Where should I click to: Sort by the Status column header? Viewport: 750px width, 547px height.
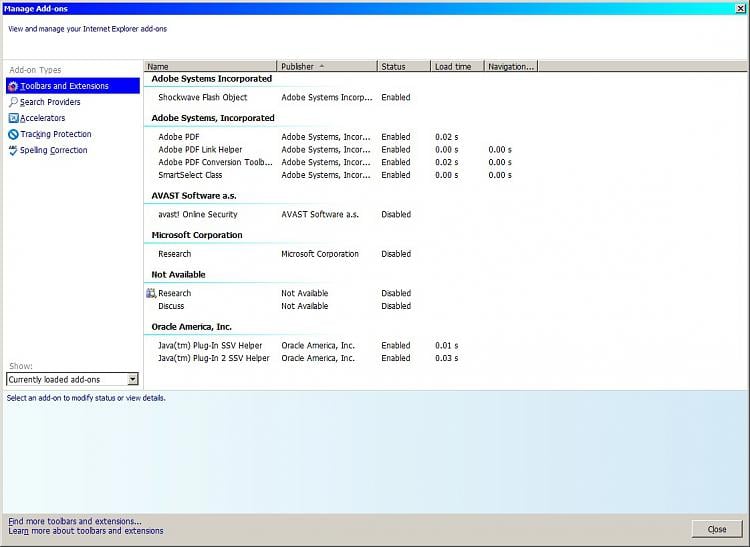[x=404, y=66]
